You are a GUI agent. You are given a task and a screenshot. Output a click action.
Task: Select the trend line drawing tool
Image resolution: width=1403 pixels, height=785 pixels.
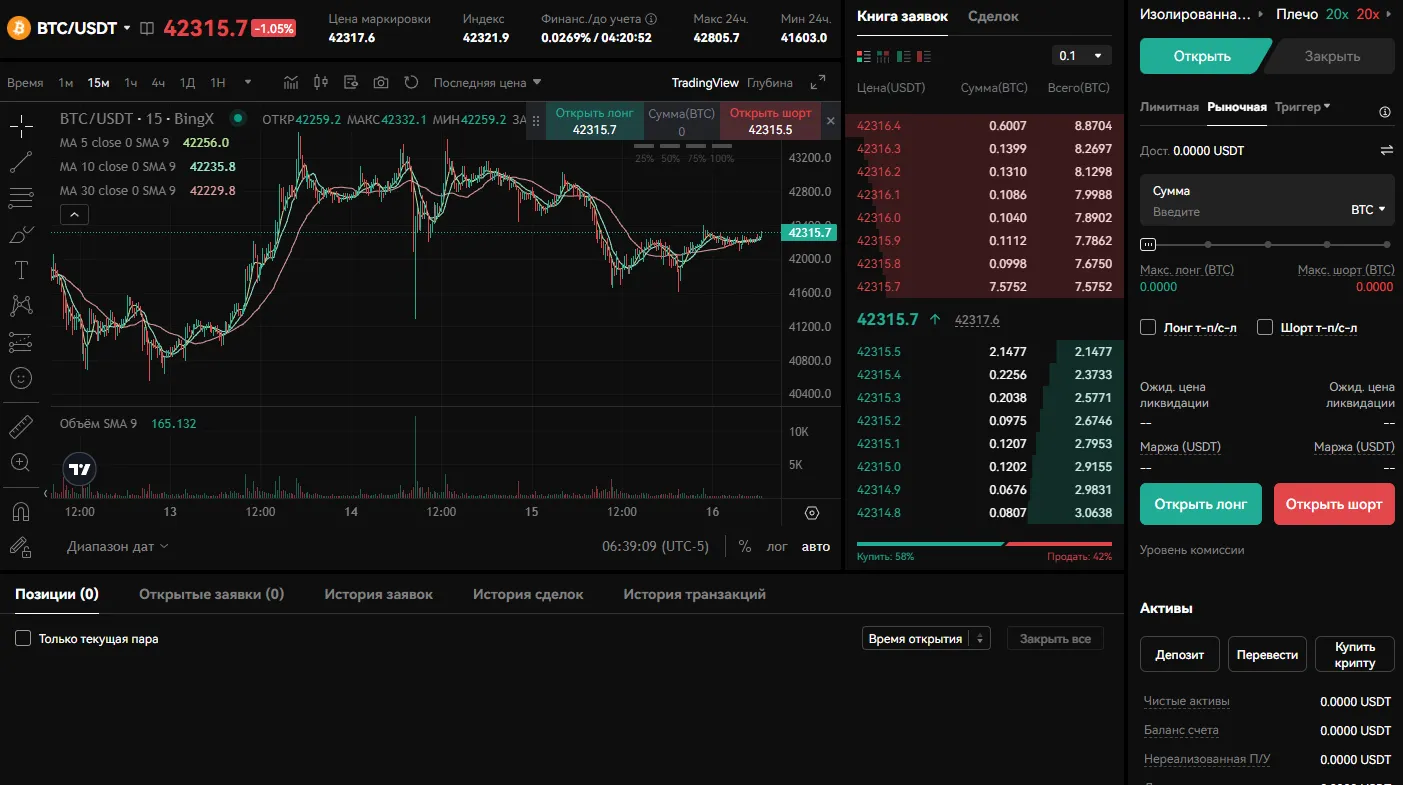[21, 161]
